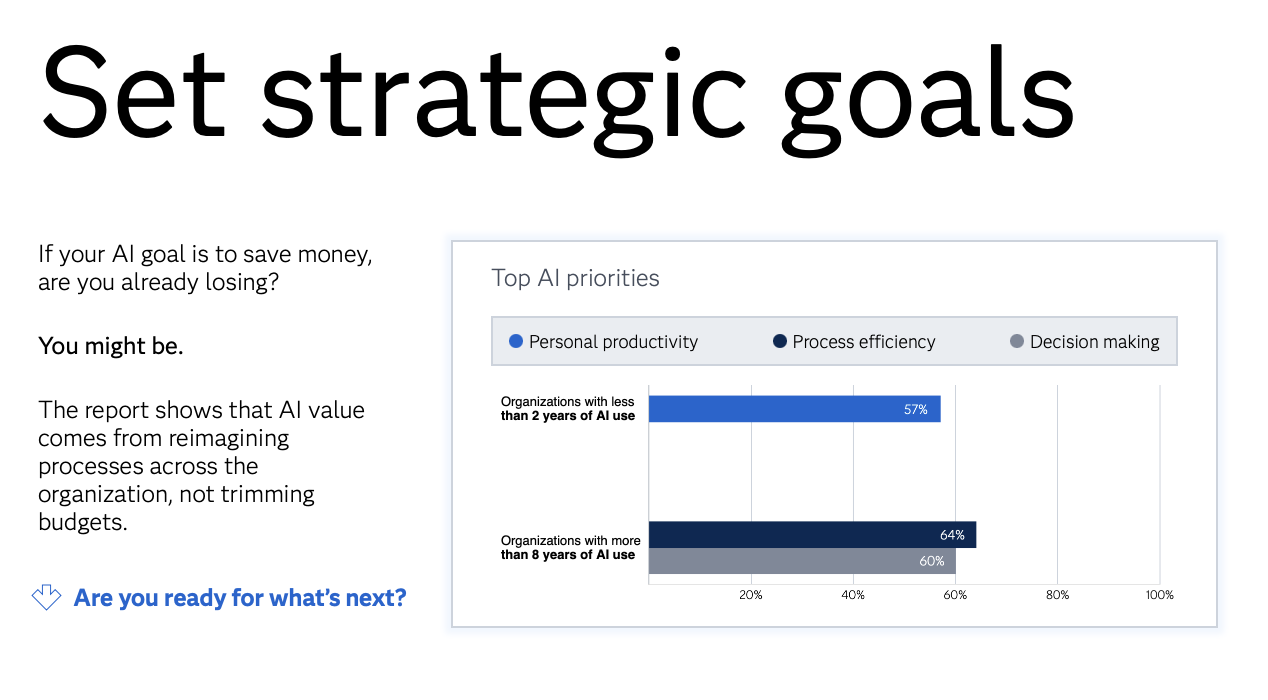Select the 57% Personal productivity bar
1268x700 pixels.
(x=794, y=409)
